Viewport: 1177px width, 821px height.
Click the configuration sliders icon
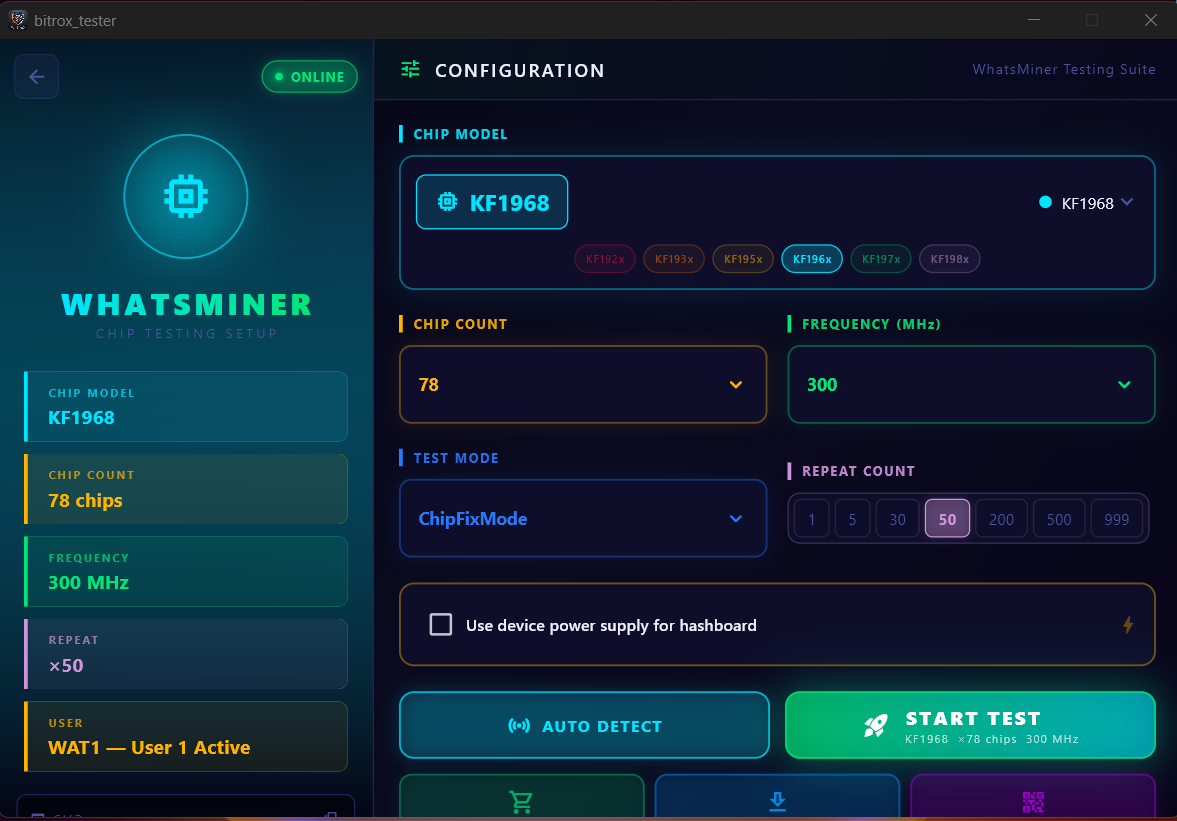tap(411, 70)
